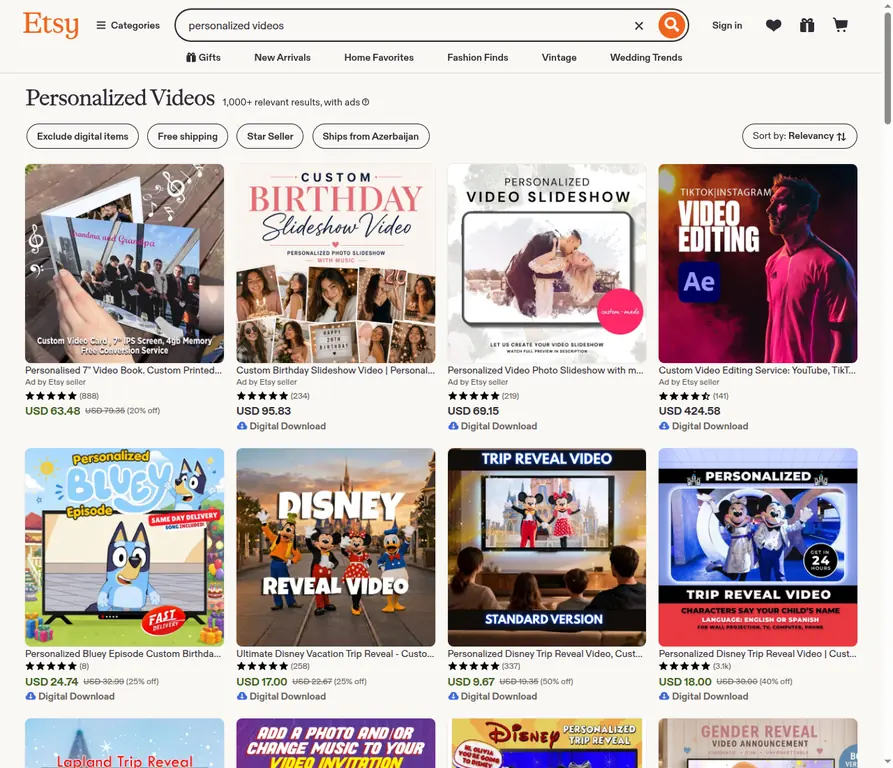Click Digital Download icon under USD 69.15
The width and height of the screenshot is (893, 768).
point(453,426)
